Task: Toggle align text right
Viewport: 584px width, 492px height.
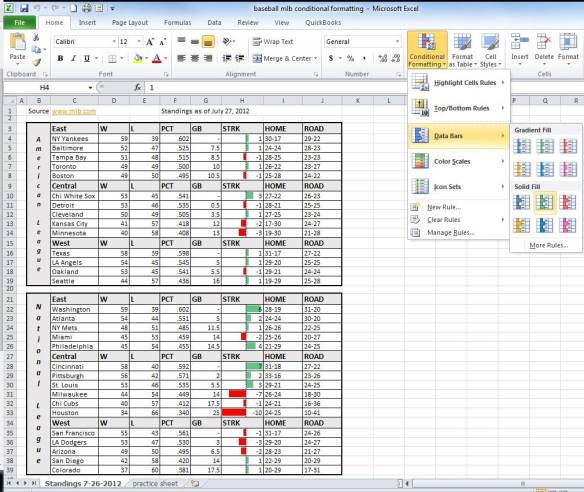Action: pos(208,58)
